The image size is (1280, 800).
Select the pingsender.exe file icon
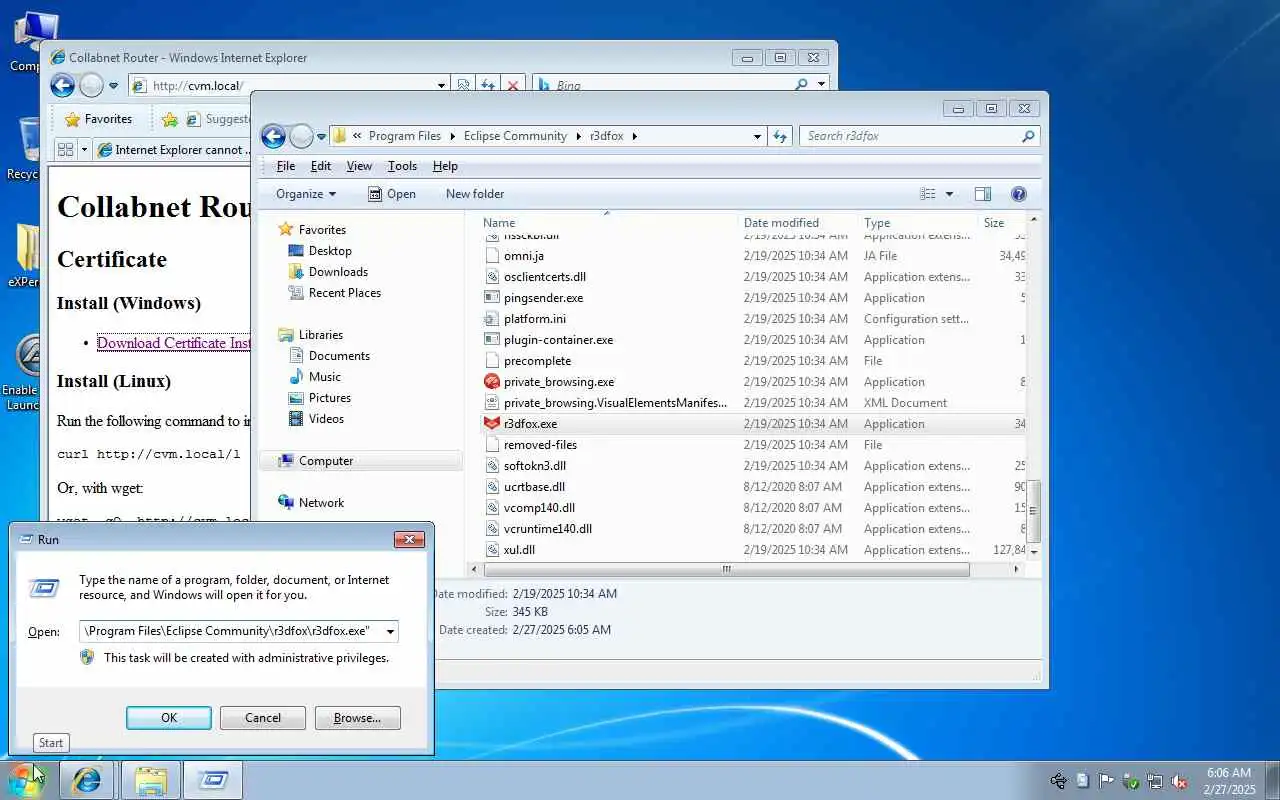pyautogui.click(x=491, y=298)
